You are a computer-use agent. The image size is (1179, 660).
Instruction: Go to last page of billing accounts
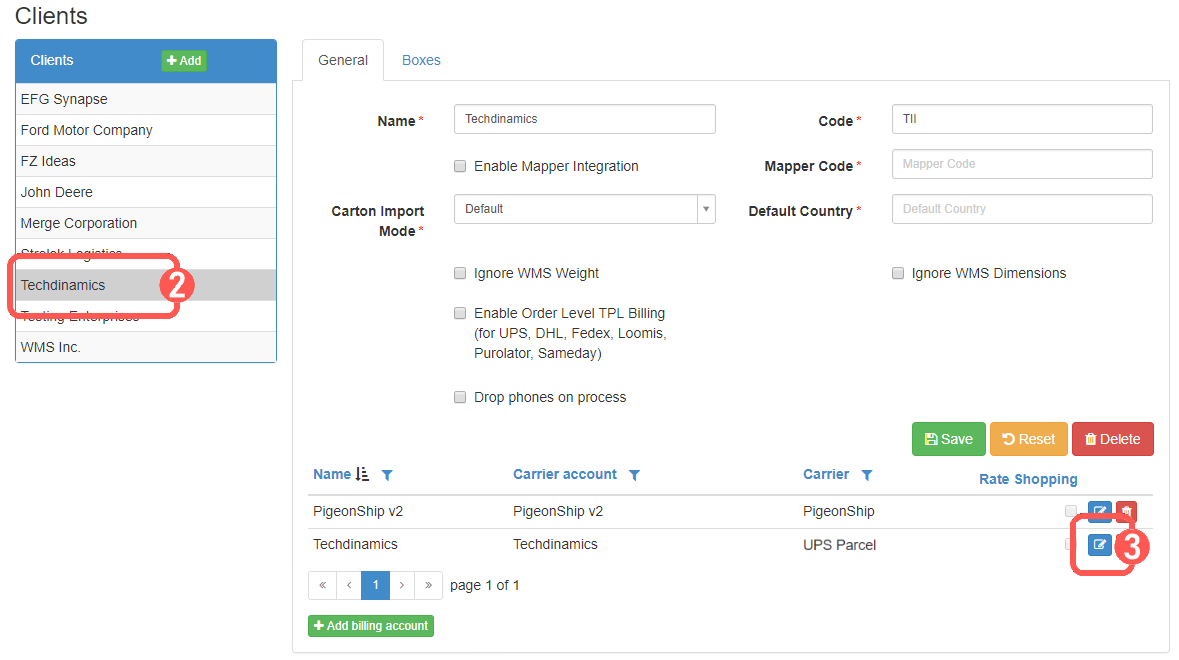tap(429, 585)
